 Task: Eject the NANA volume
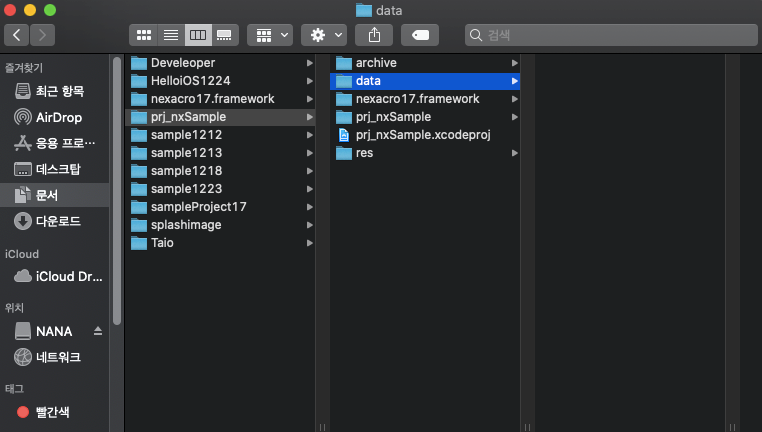coord(98,331)
